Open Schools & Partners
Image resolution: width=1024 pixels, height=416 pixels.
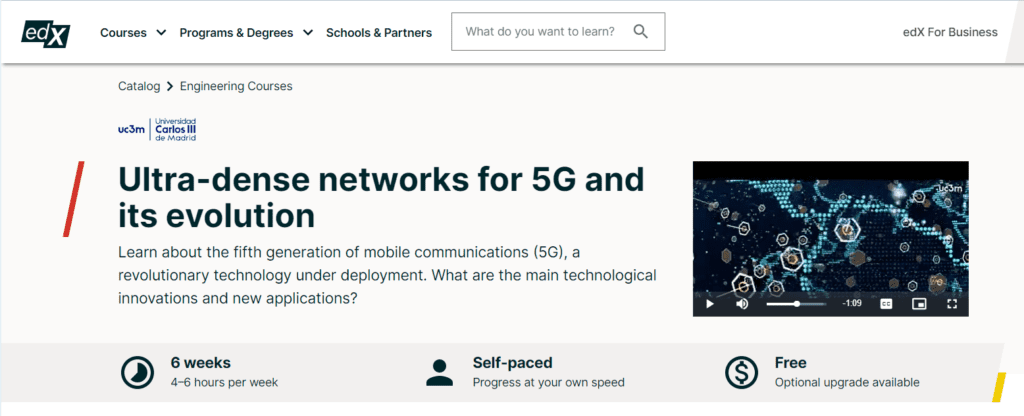tap(379, 33)
